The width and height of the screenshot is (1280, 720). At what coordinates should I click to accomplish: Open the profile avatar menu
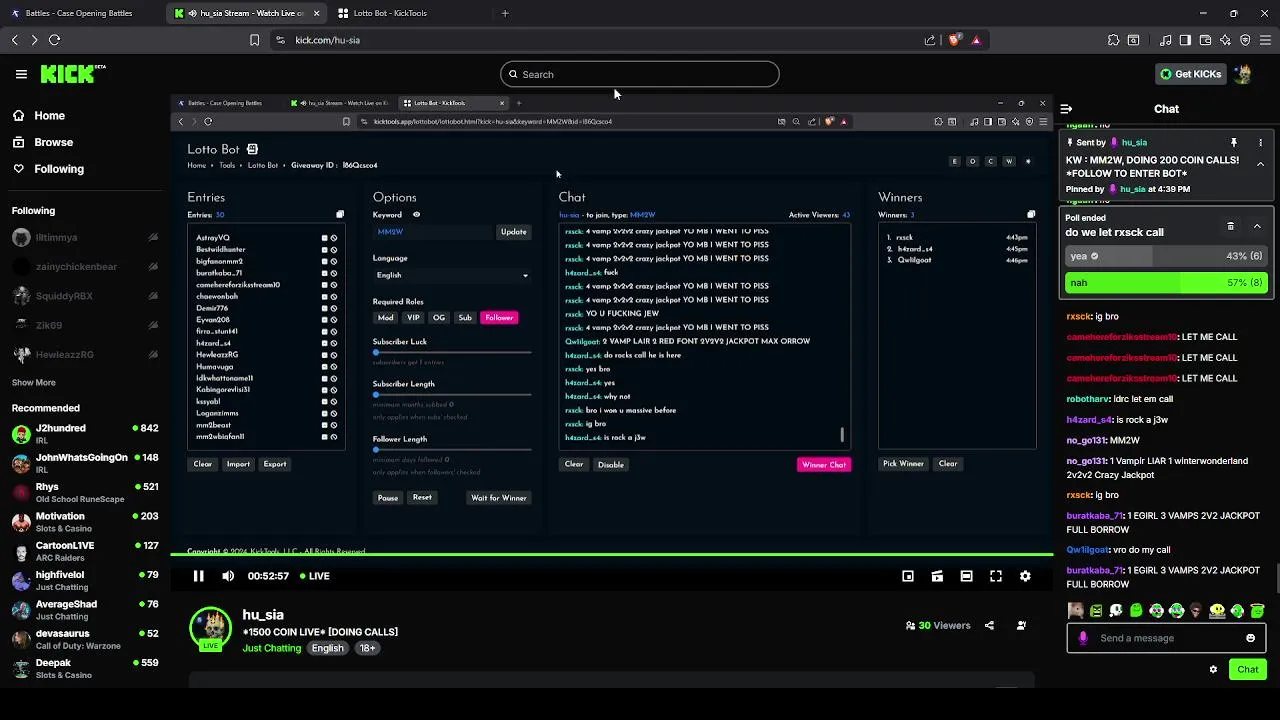click(x=1243, y=74)
